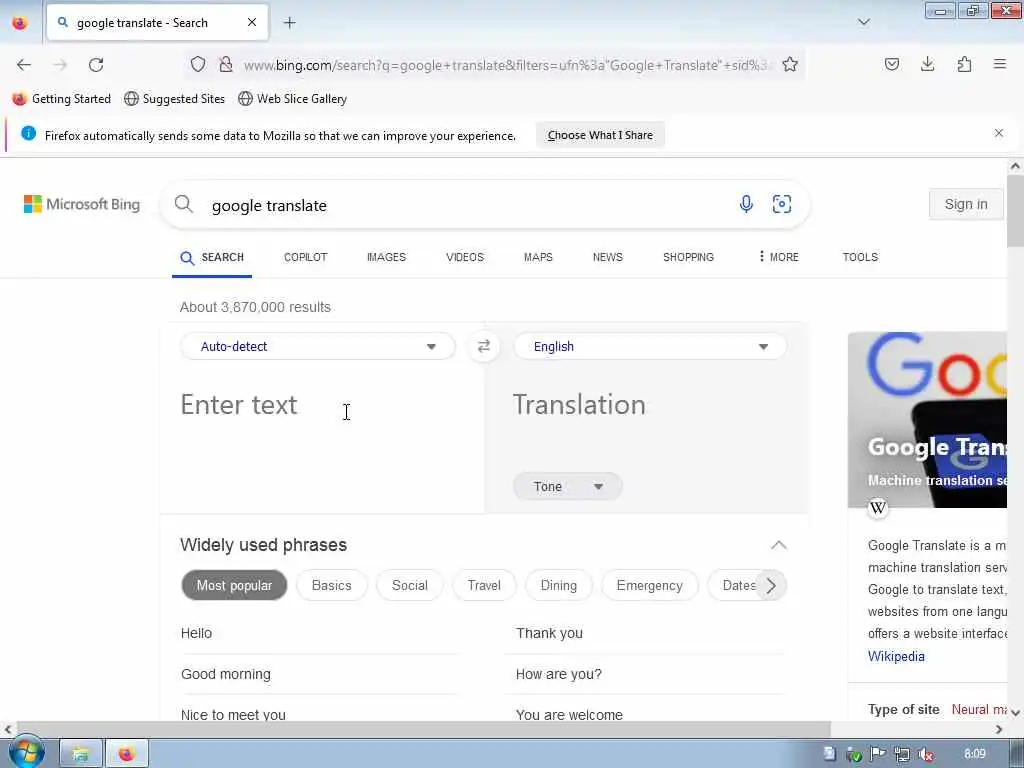Open the extensions puzzle icon

point(964,64)
